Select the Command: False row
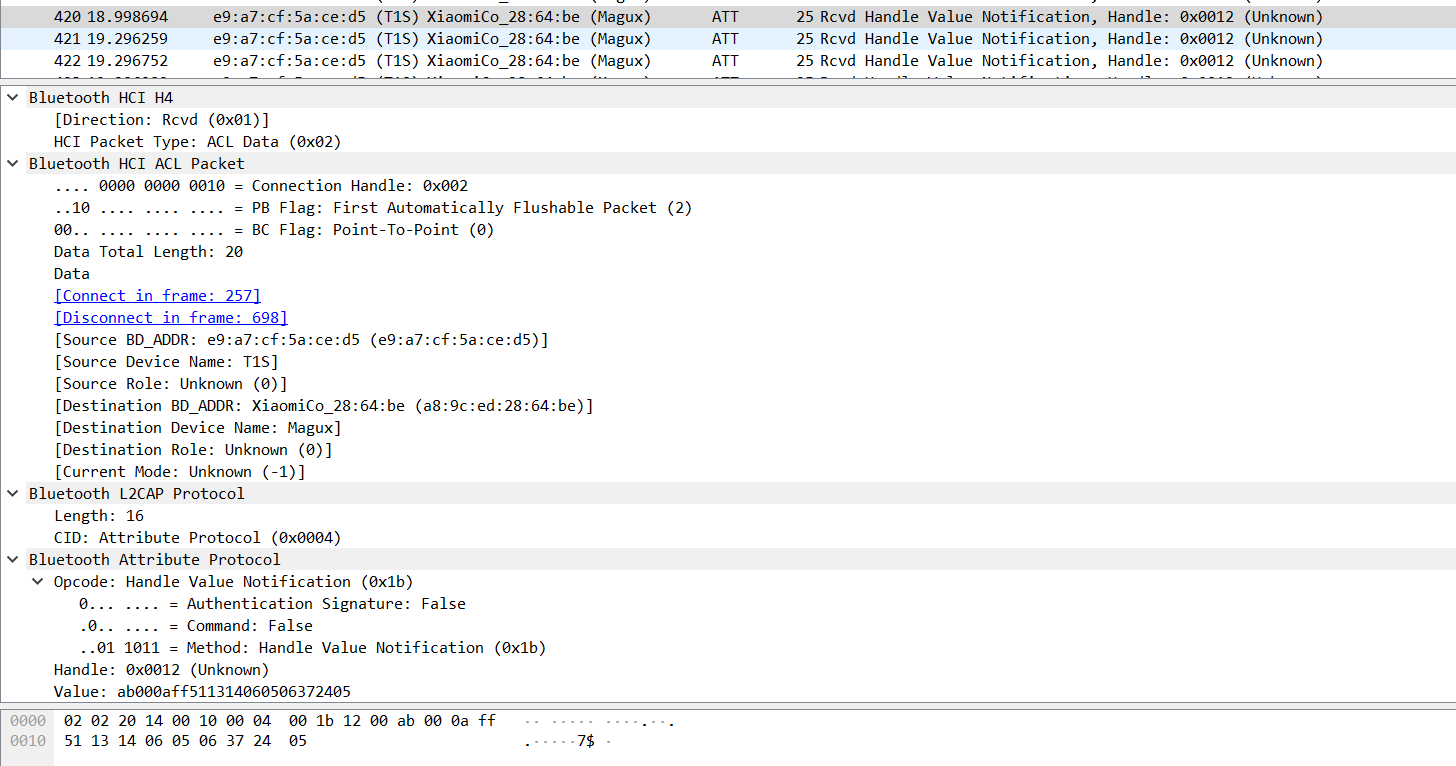Screen dimensions: 1456x766 (196, 626)
